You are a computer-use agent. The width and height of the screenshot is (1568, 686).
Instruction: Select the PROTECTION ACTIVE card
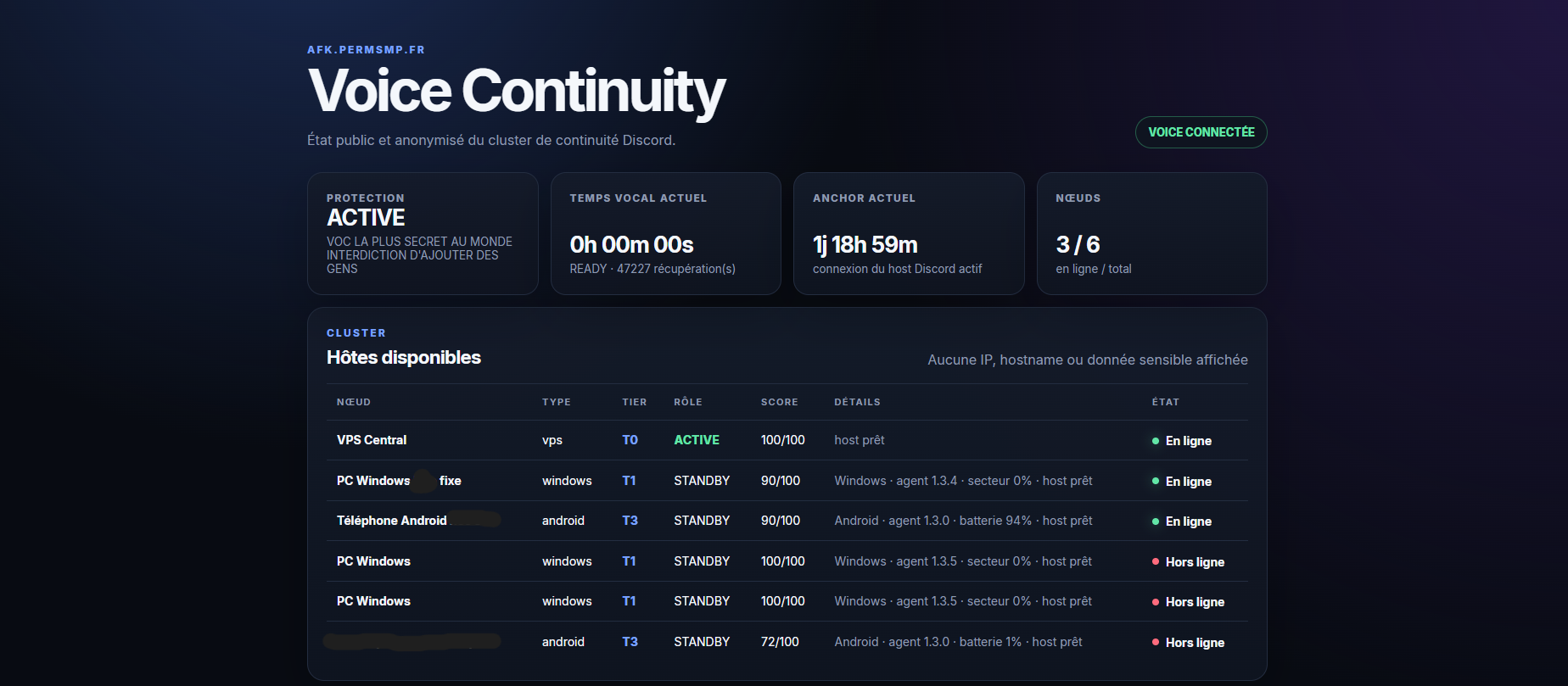coord(423,233)
